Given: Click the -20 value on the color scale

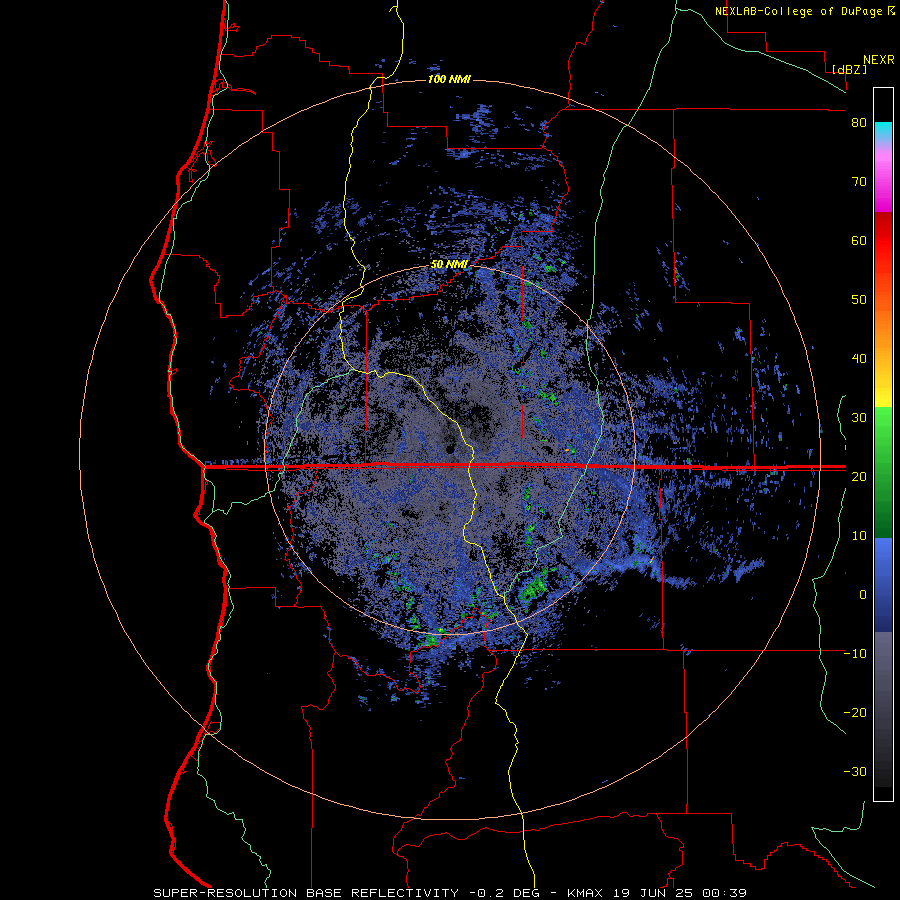Looking at the screenshot, I should coord(855,712).
